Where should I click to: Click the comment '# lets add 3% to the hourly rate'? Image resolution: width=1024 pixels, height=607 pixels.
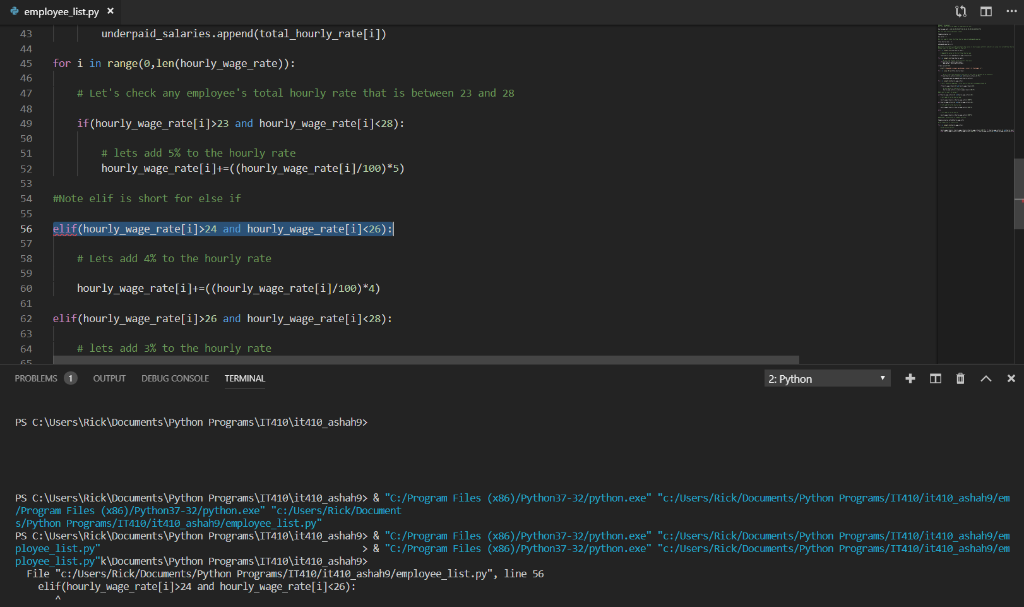[x=174, y=348]
